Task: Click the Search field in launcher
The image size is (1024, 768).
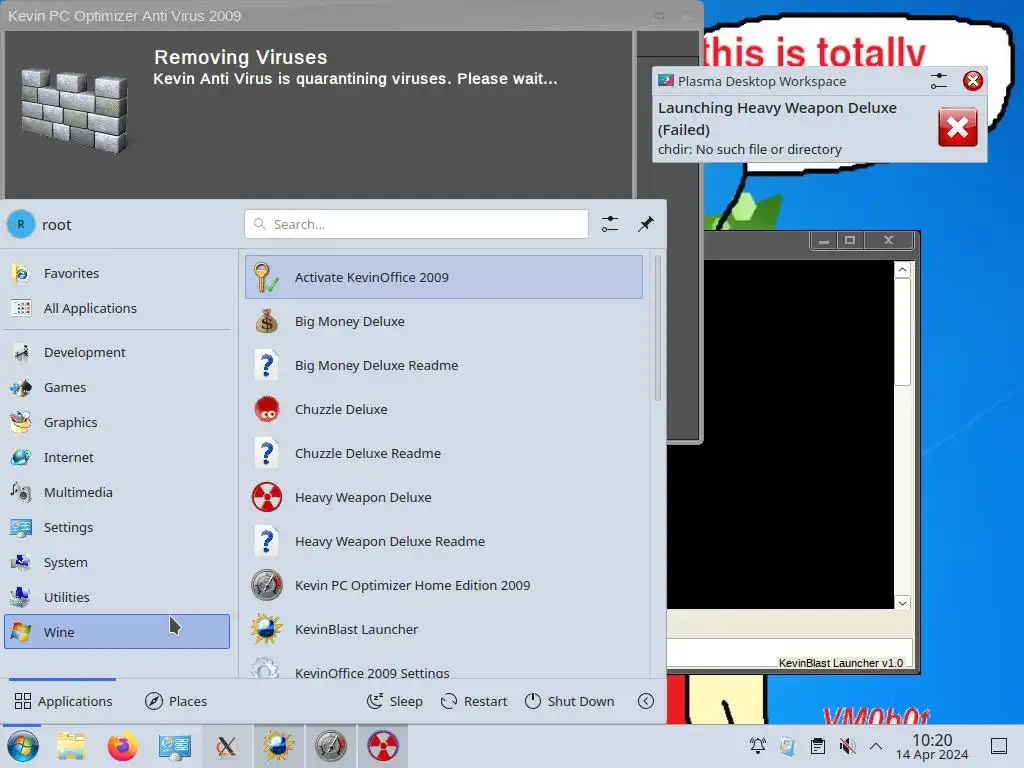Action: (417, 224)
